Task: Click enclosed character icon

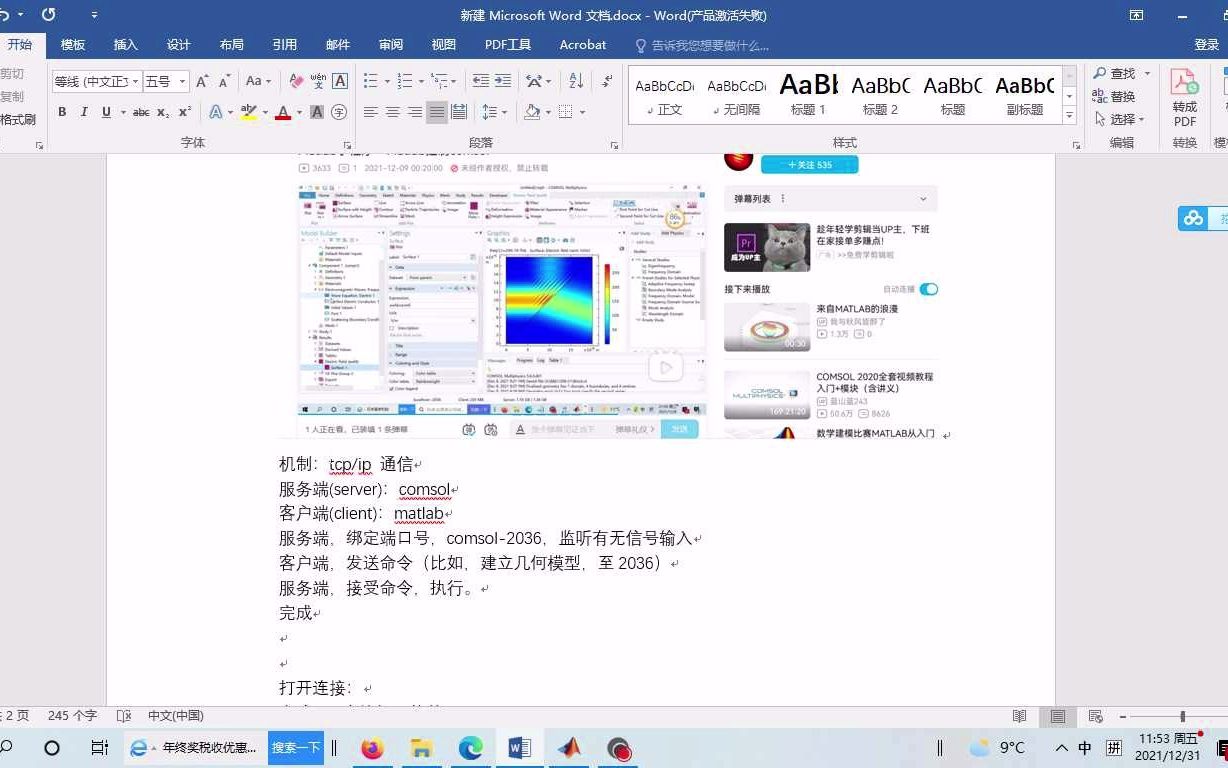Action: (339, 112)
